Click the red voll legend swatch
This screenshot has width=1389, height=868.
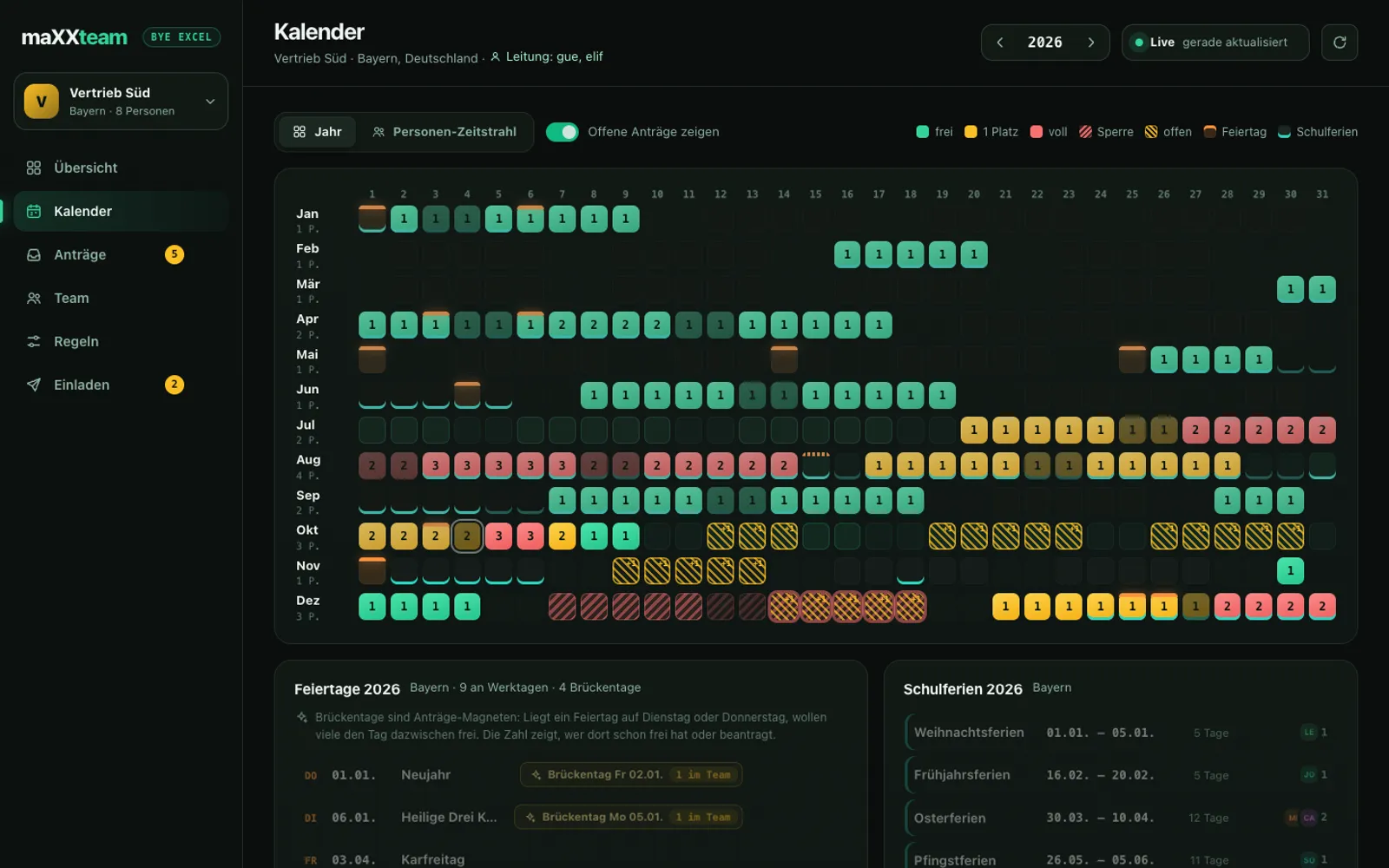[1036, 132]
